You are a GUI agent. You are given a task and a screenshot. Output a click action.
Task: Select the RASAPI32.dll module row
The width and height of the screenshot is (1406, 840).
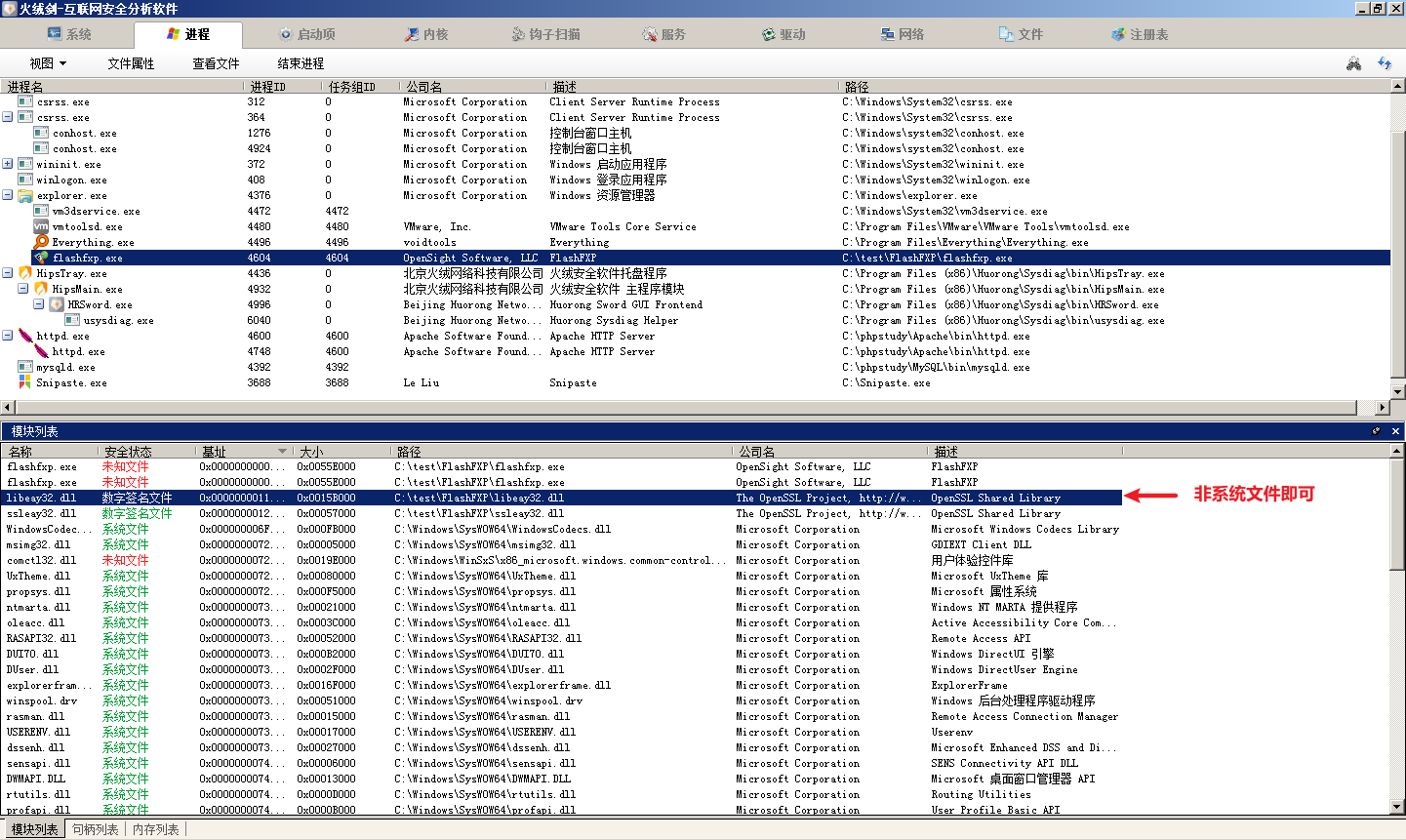(562, 638)
